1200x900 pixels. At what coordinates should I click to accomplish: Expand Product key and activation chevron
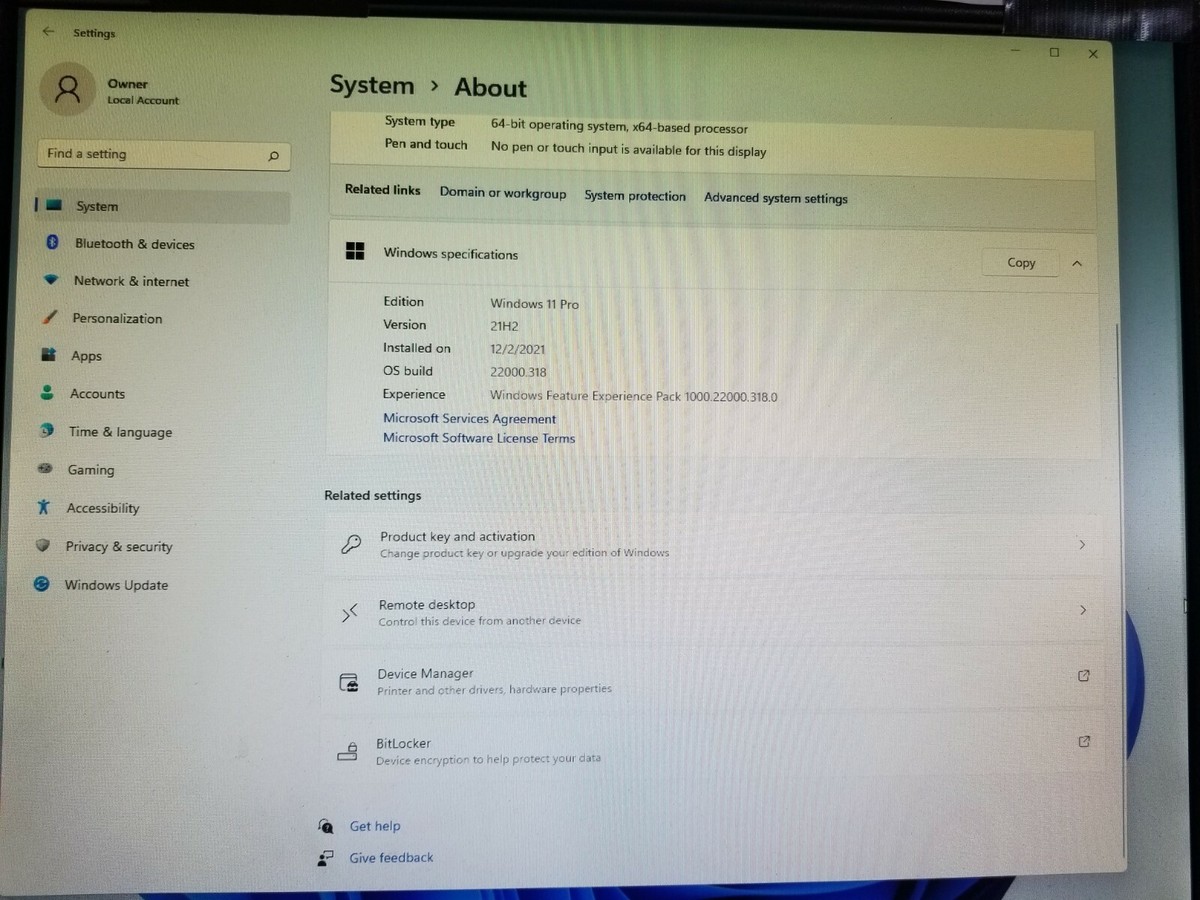point(1082,545)
